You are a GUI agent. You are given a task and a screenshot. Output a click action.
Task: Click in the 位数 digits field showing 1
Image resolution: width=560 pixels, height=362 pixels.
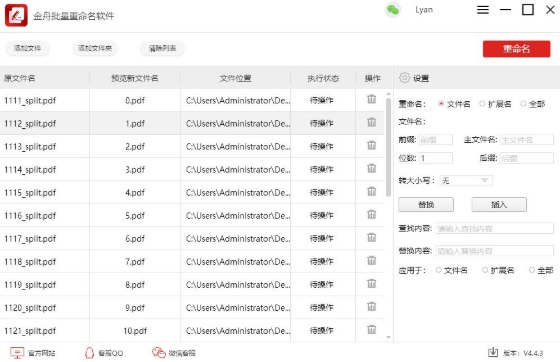(435, 158)
